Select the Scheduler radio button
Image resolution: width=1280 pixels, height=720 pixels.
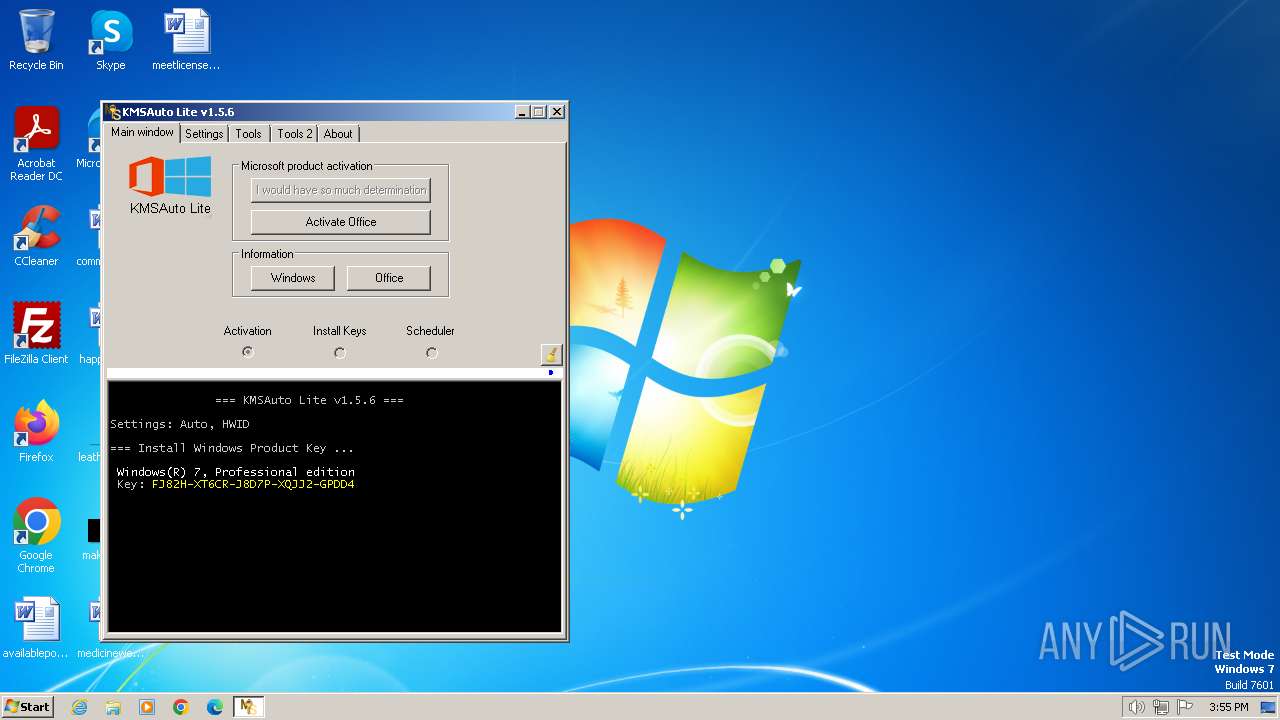tap(431, 352)
